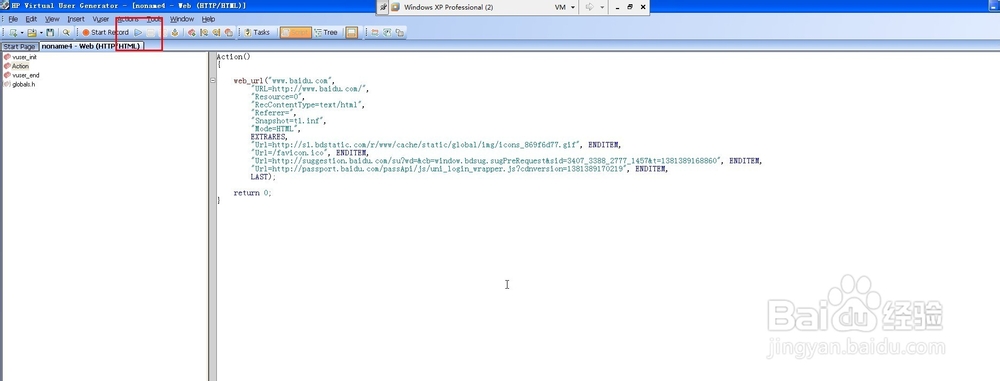Image resolution: width=1000 pixels, height=381 pixels.
Task: Open the Tasks pane button
Action: click(256, 32)
